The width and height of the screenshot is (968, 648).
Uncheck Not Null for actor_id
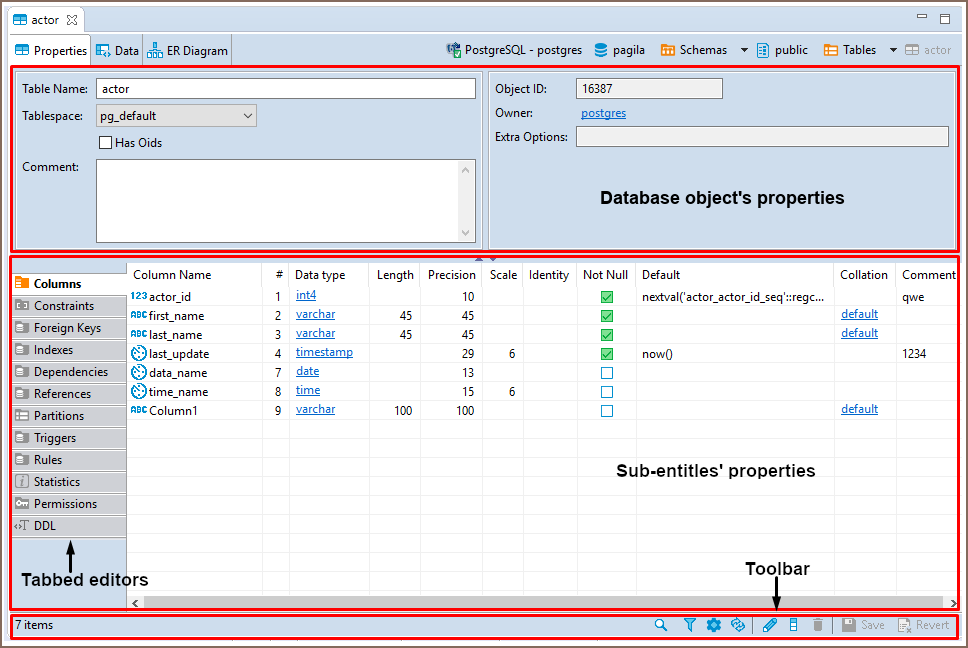pos(606,297)
